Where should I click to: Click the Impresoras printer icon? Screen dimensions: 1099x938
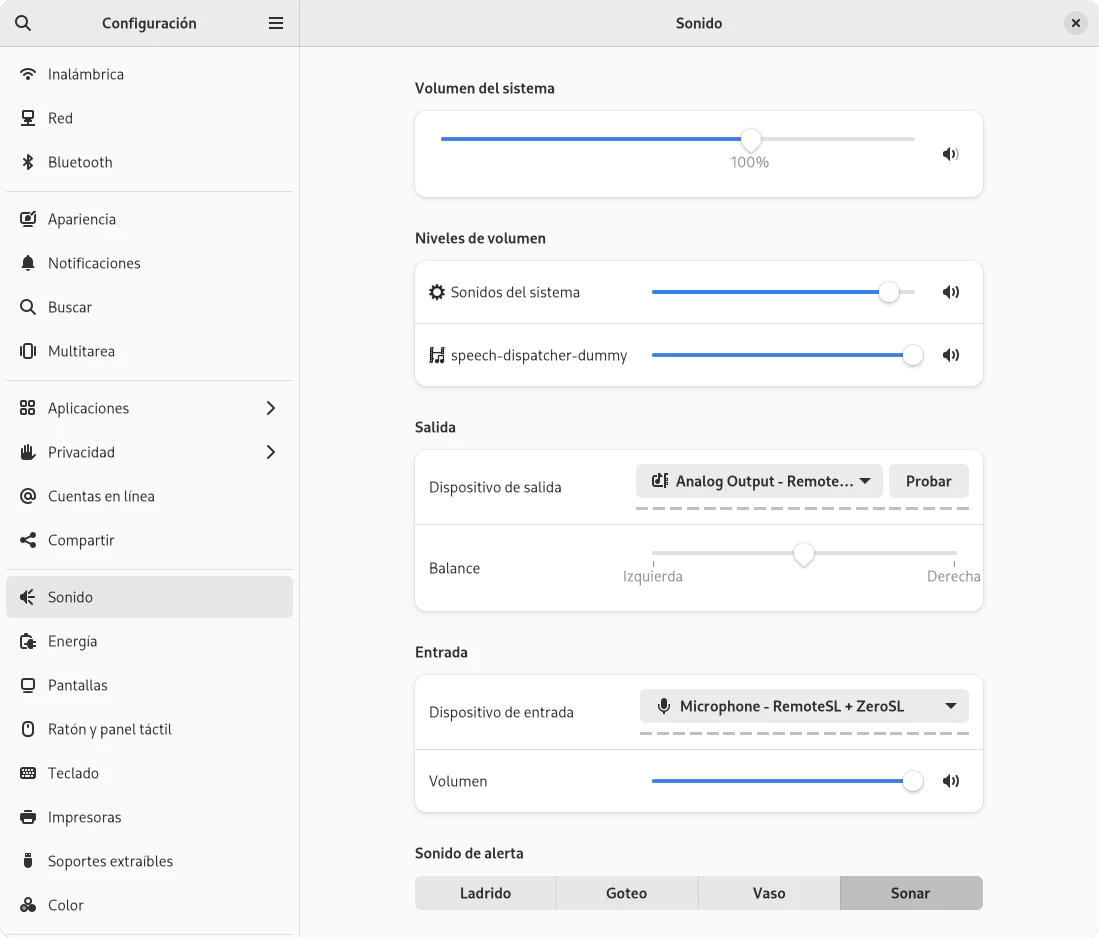click(28, 817)
